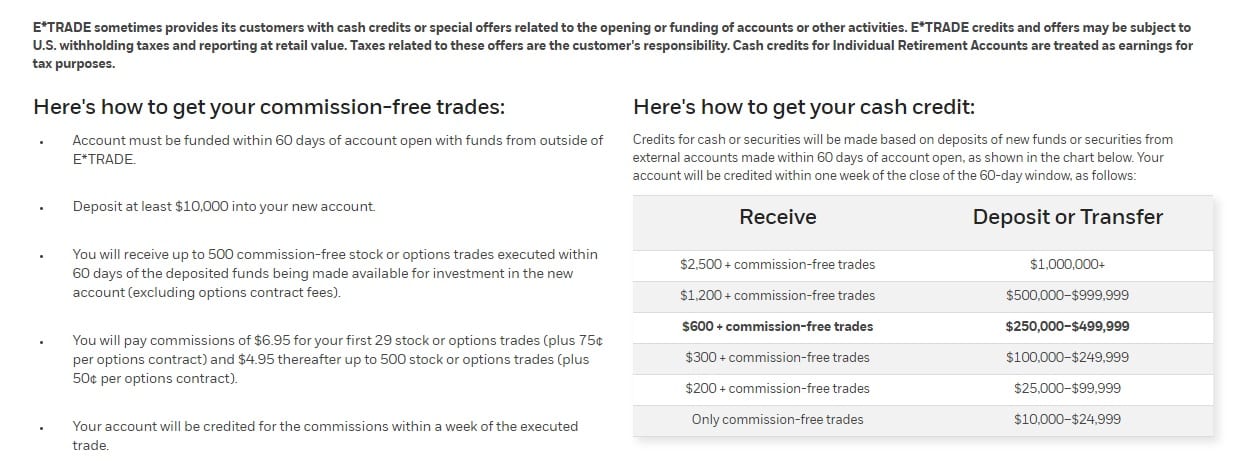Click the 'Account must be funded within 60 days' bullet
The width and height of the screenshot is (1243, 461).
coord(338,150)
